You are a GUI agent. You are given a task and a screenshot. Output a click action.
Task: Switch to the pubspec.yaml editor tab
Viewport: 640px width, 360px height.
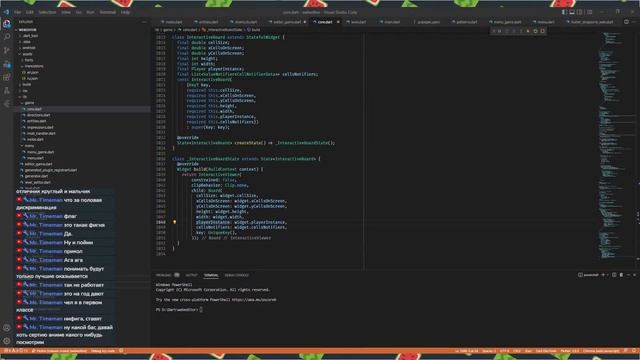428,22
